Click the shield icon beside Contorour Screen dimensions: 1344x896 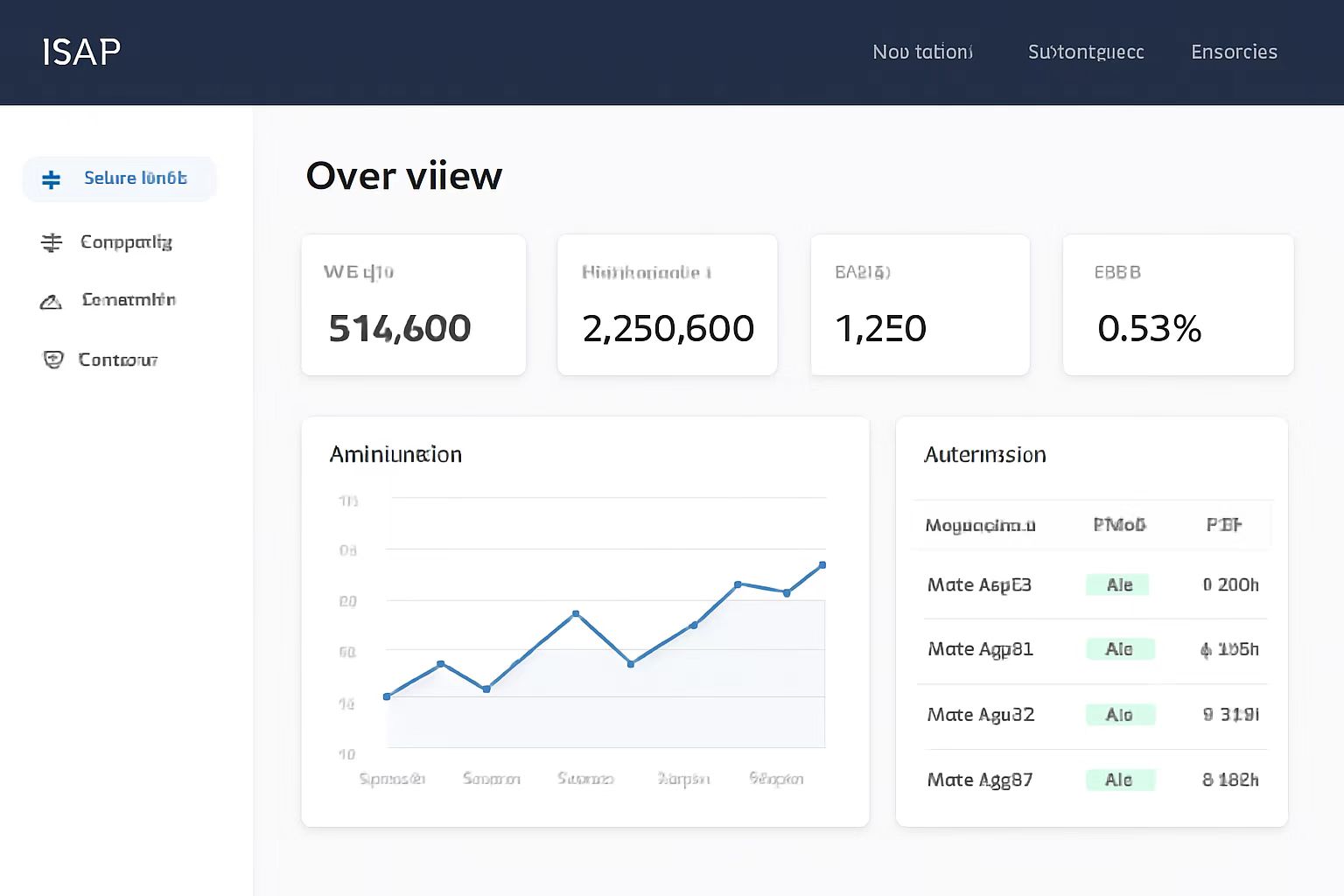[53, 360]
